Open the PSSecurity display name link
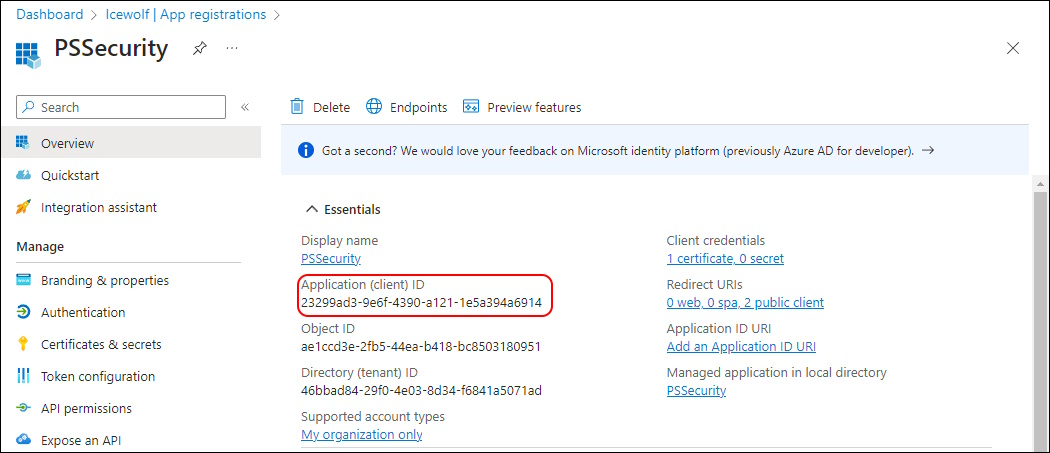This screenshot has width=1050, height=453. [331, 259]
